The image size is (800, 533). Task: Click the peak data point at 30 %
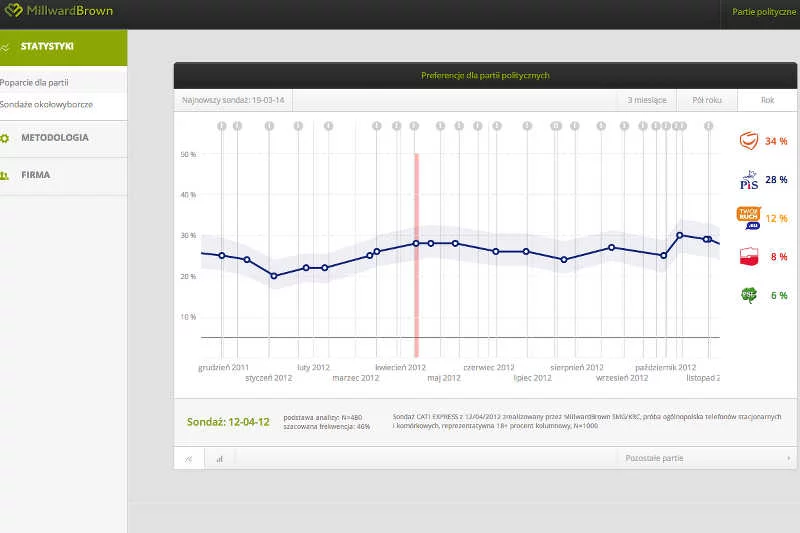coord(680,235)
